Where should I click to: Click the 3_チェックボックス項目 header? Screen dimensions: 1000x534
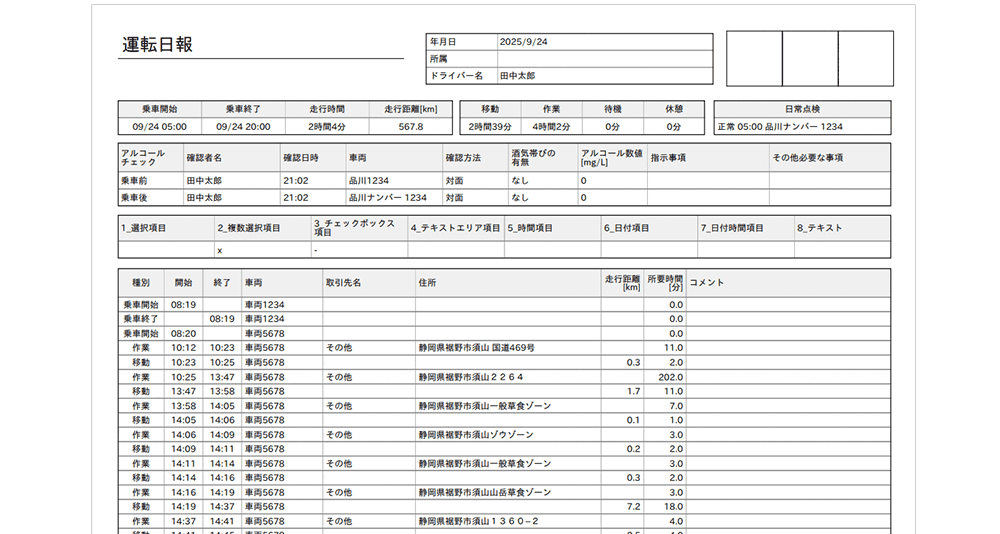pyautogui.click(x=356, y=228)
